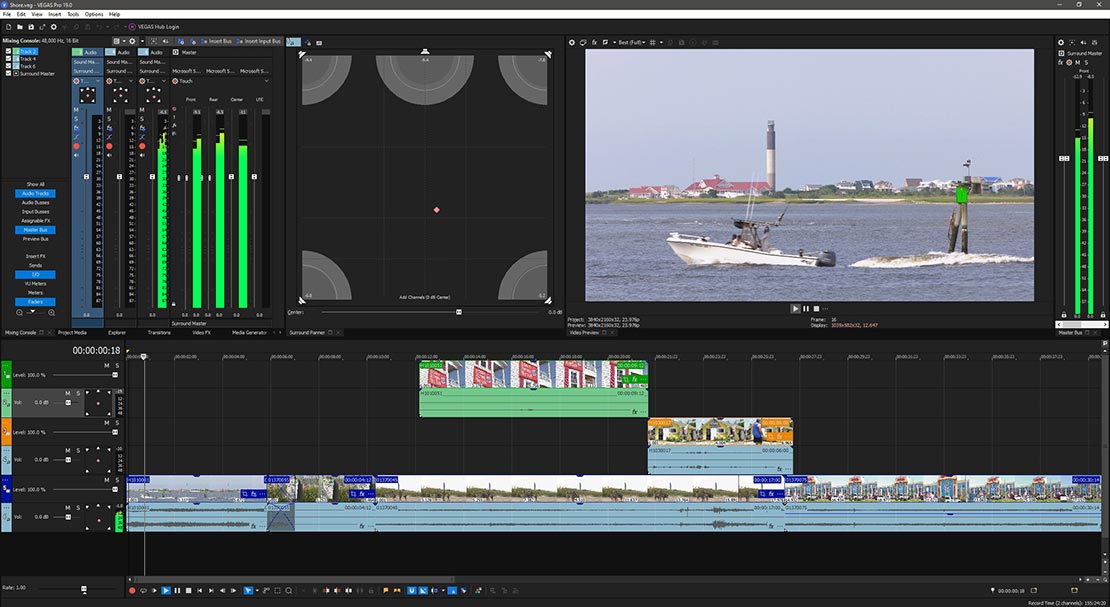1110x607 pixels.
Task: Select the Selection Edit rectangle tool
Action: click(278, 590)
